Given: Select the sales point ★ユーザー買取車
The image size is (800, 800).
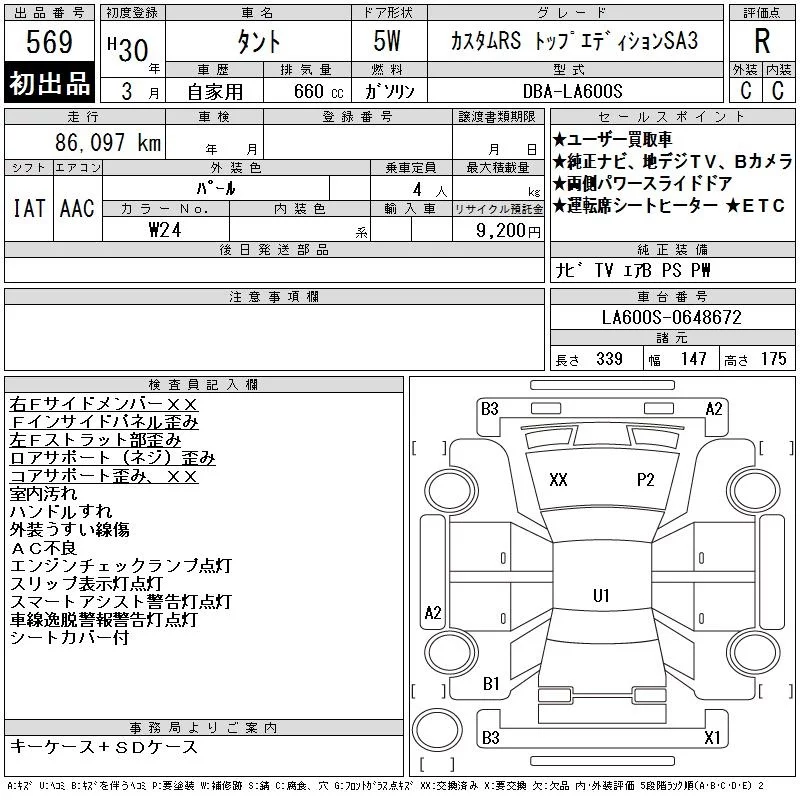Looking at the screenshot, I should tap(612, 139).
